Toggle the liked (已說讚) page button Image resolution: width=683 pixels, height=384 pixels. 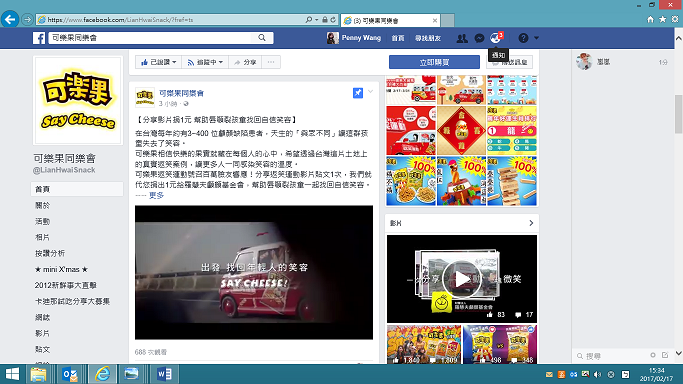[x=158, y=62]
